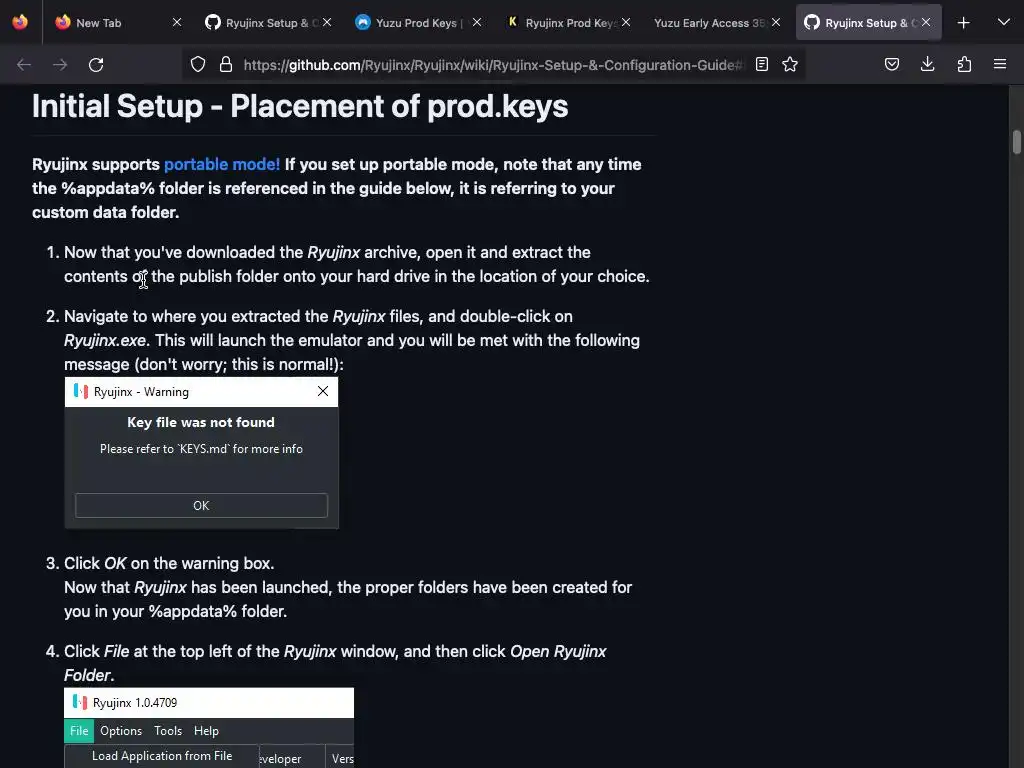Image resolution: width=1024 pixels, height=768 pixels.
Task: Open the portable mode! link
Action: click(x=222, y=164)
